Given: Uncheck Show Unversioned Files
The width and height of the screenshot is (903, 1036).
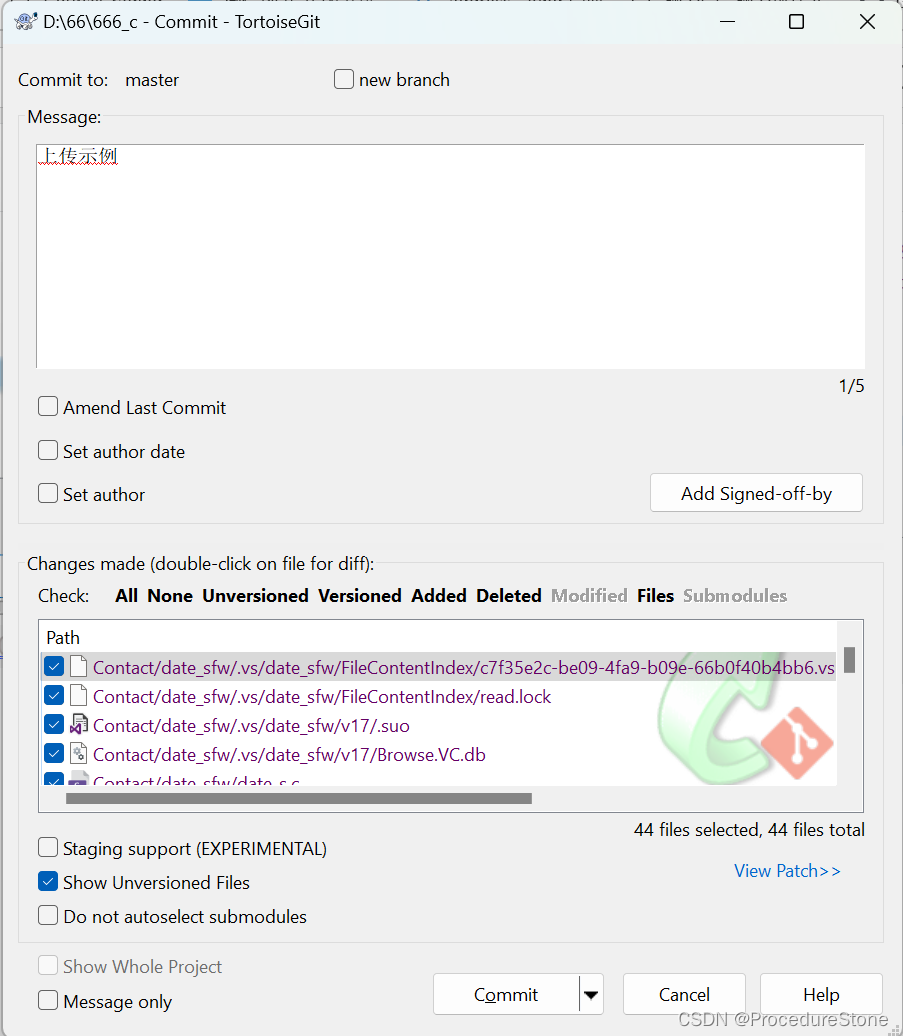Looking at the screenshot, I should point(48,881).
